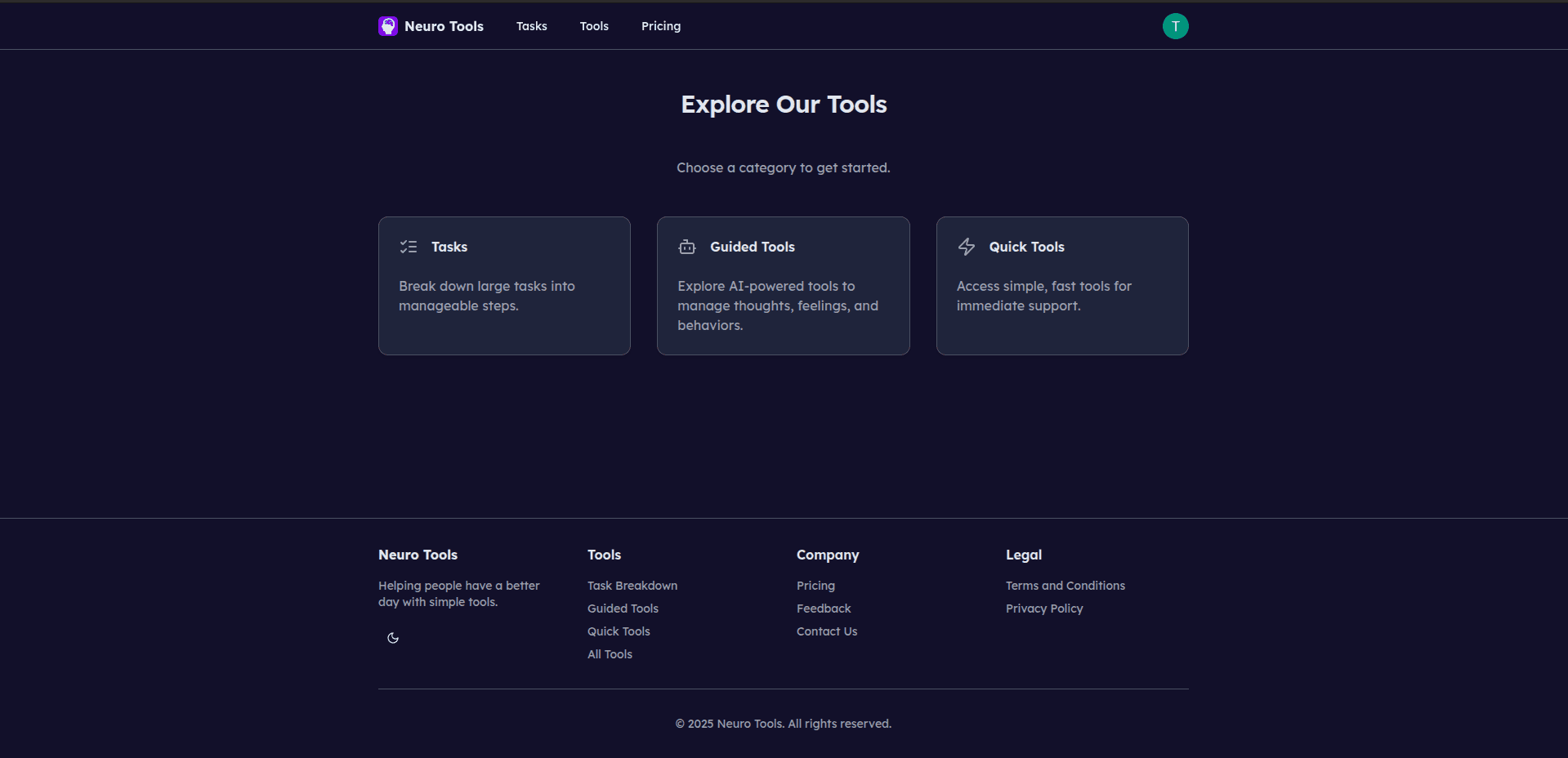
Task: Open the All Tools footer link
Action: point(610,654)
